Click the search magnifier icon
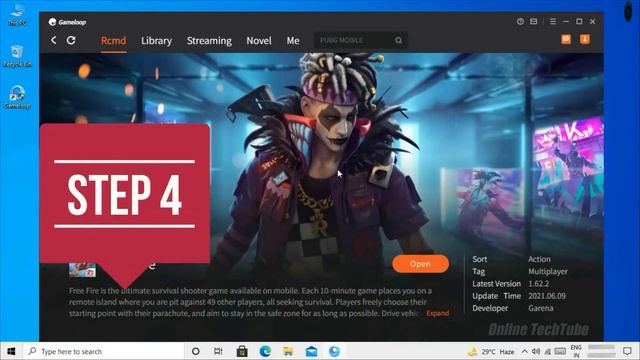Image resolution: width=640 pixels, height=360 pixels. pyautogui.click(x=398, y=40)
